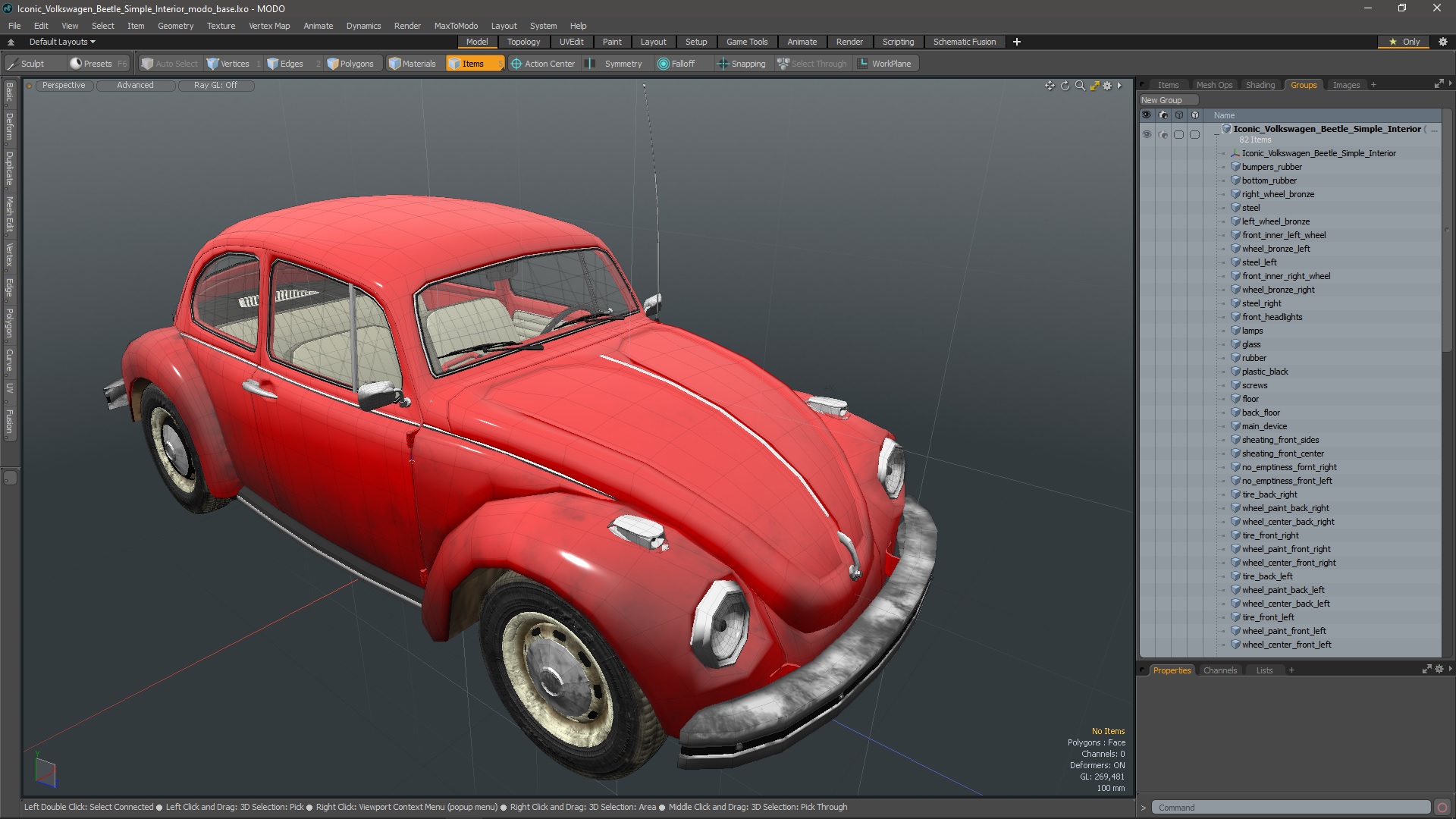
Task: Maximize viewport with the yellow arrows icon
Action: click(1094, 86)
